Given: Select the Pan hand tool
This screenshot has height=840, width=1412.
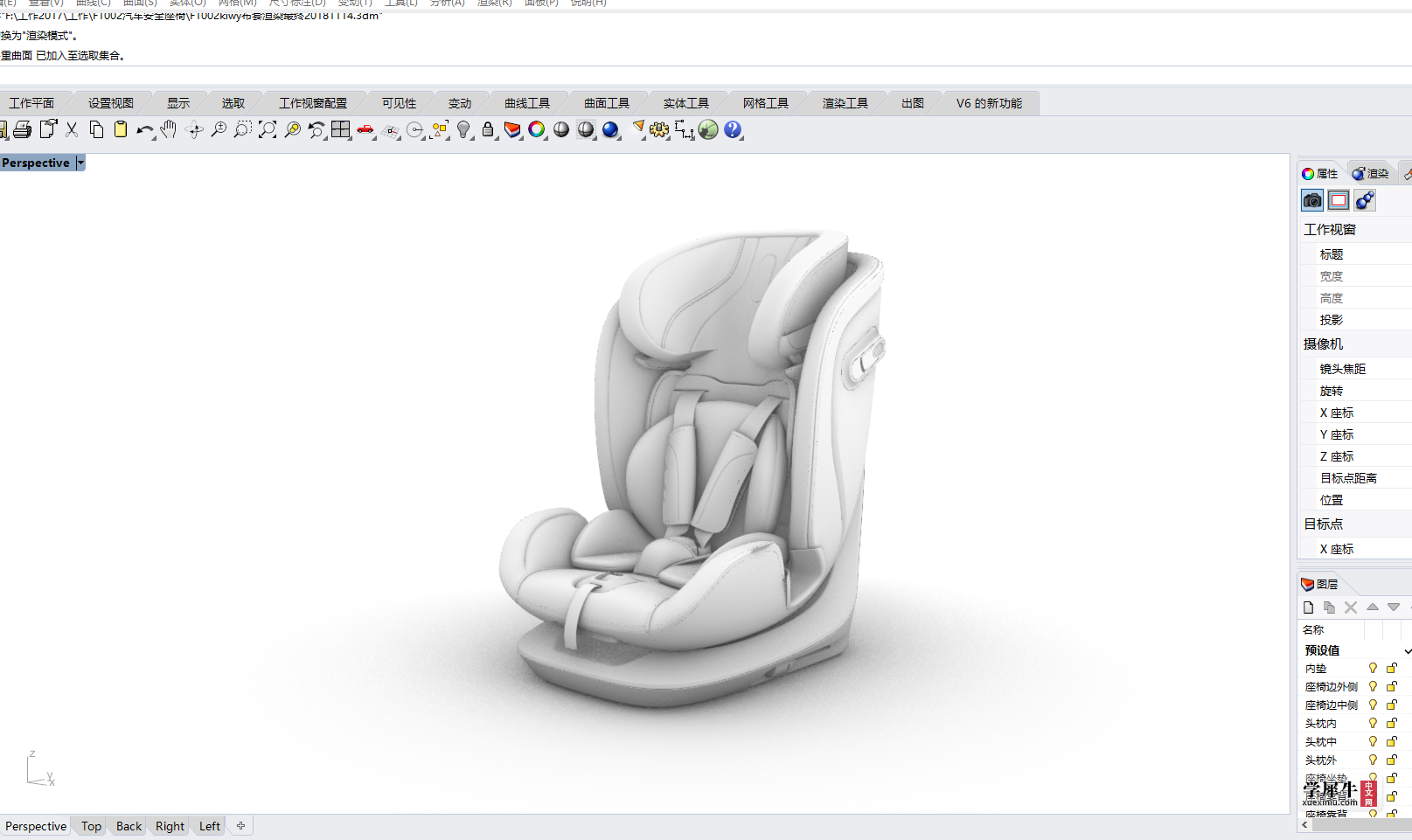Looking at the screenshot, I should pos(169,130).
